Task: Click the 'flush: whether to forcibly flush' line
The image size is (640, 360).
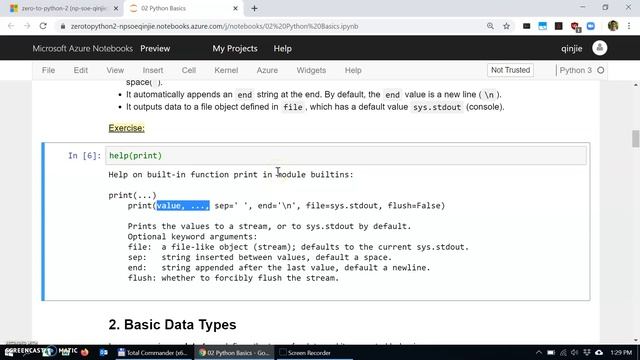Action: pyautogui.click(x=233, y=278)
